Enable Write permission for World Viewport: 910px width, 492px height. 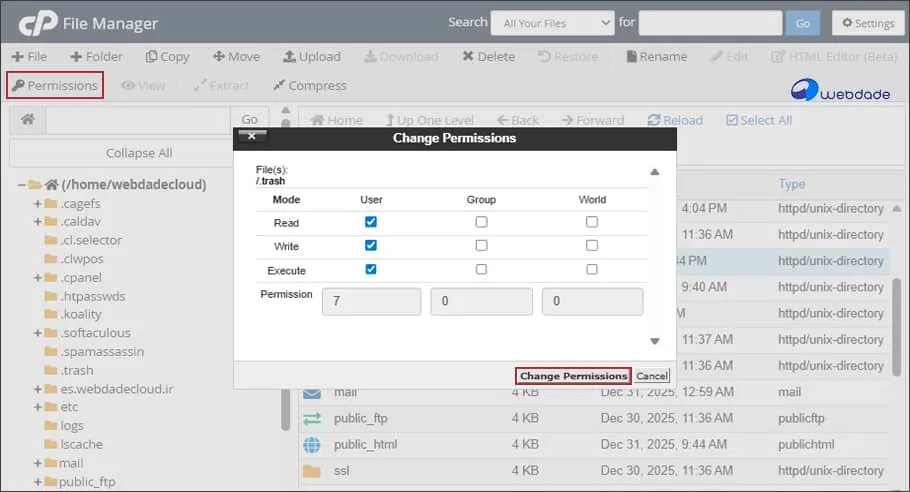pyautogui.click(x=591, y=245)
